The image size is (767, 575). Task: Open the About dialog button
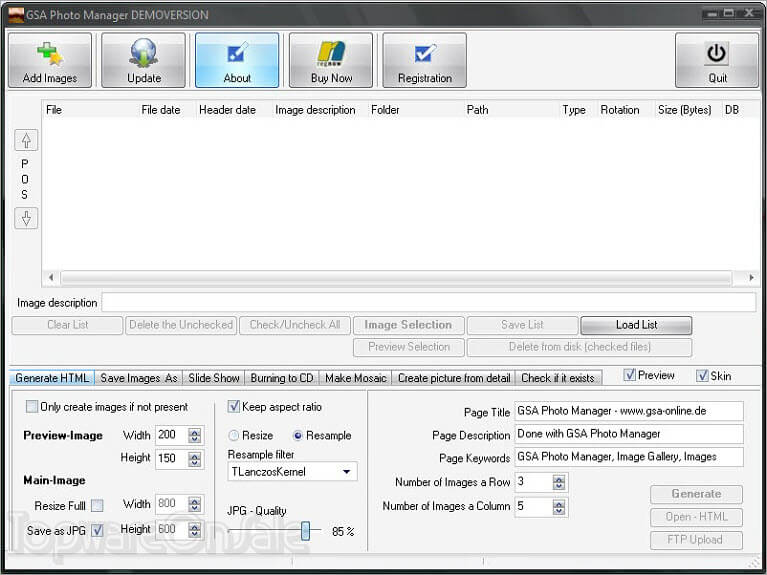pyautogui.click(x=237, y=60)
